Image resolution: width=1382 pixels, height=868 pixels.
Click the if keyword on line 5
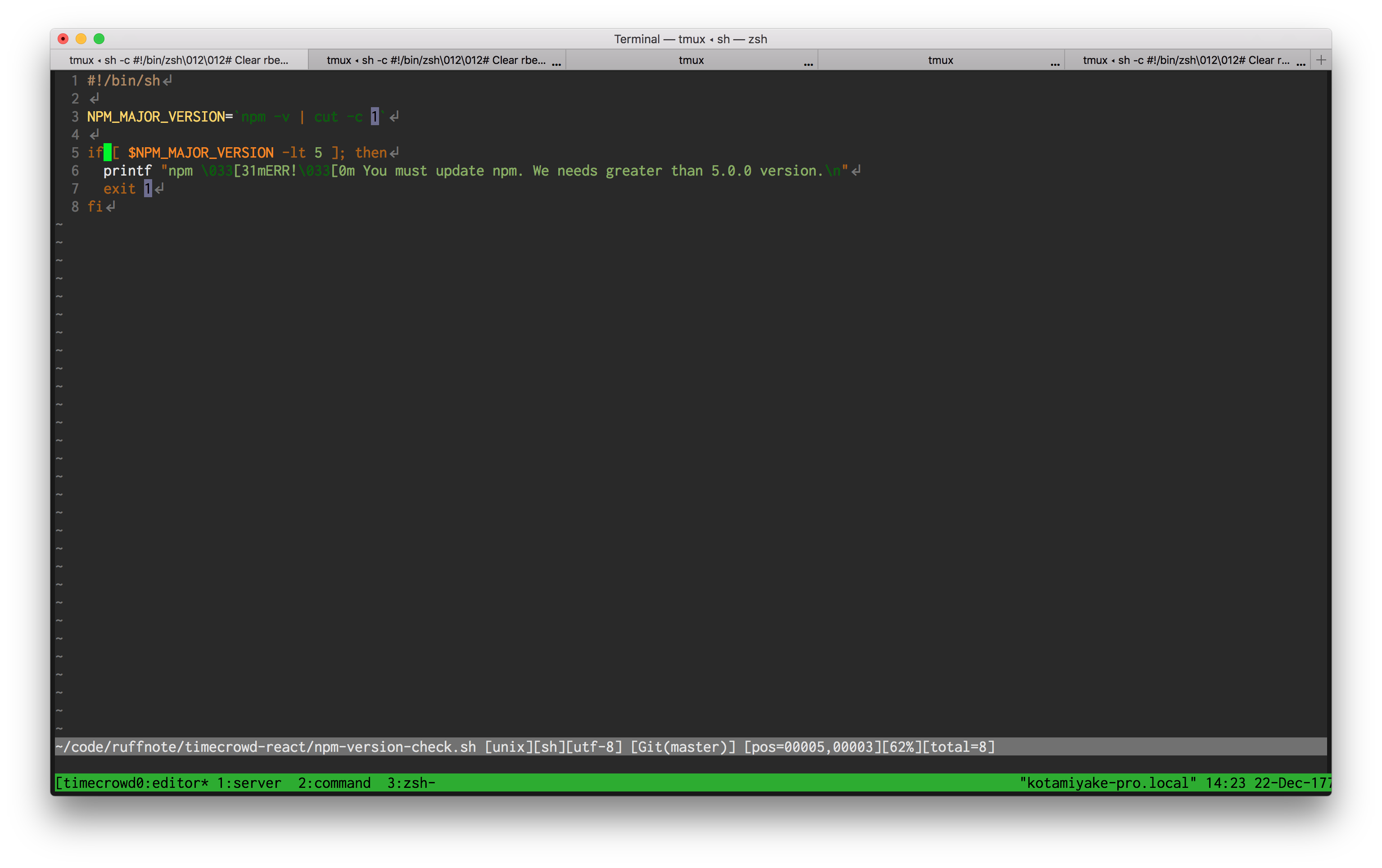[95, 153]
